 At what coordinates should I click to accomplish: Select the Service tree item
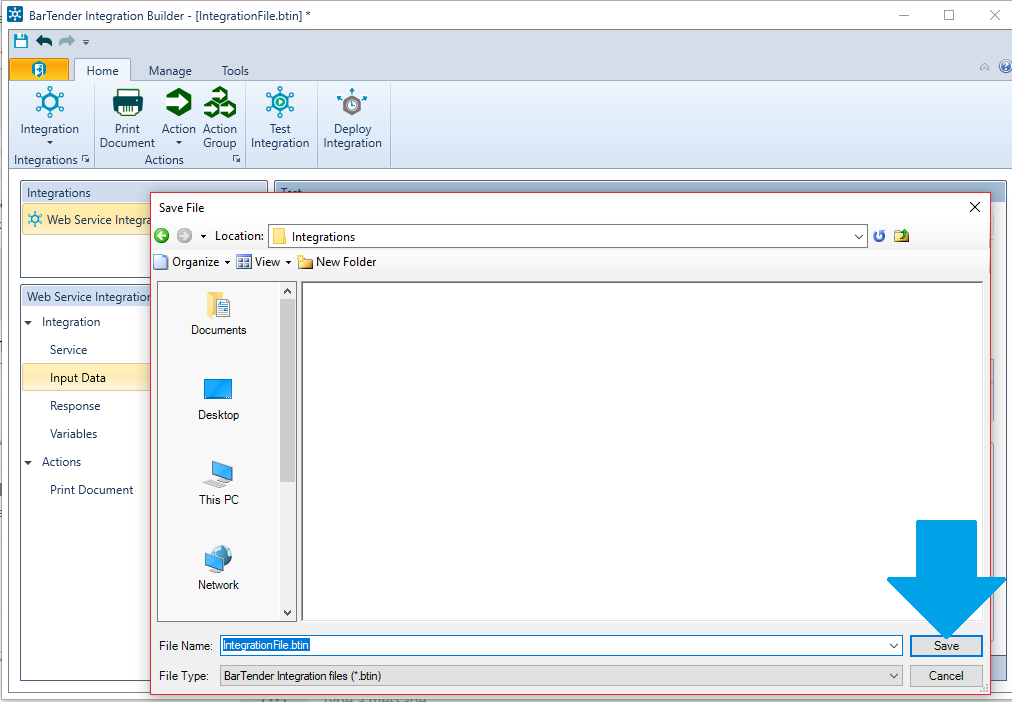[68, 350]
